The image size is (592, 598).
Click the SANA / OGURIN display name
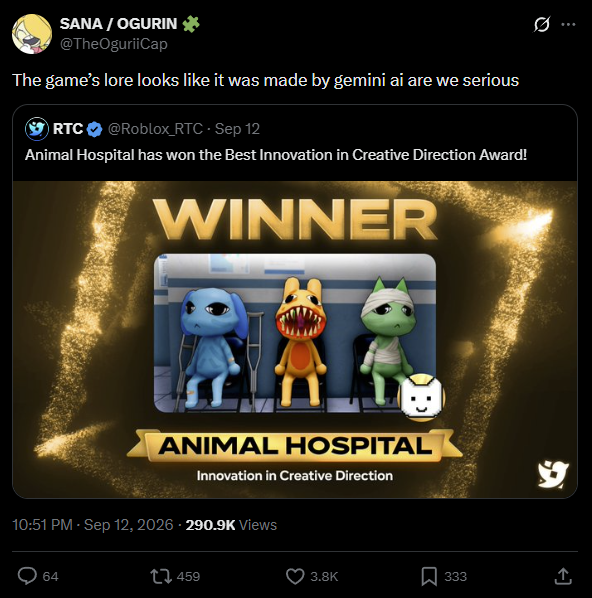click(118, 24)
